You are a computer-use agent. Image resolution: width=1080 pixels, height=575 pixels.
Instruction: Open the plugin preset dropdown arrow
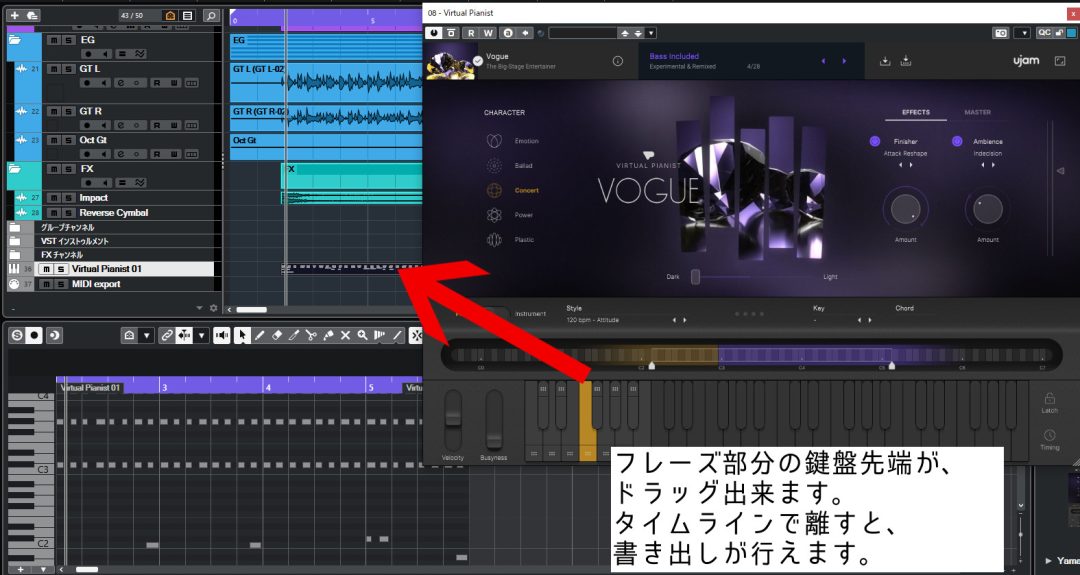pos(651,32)
